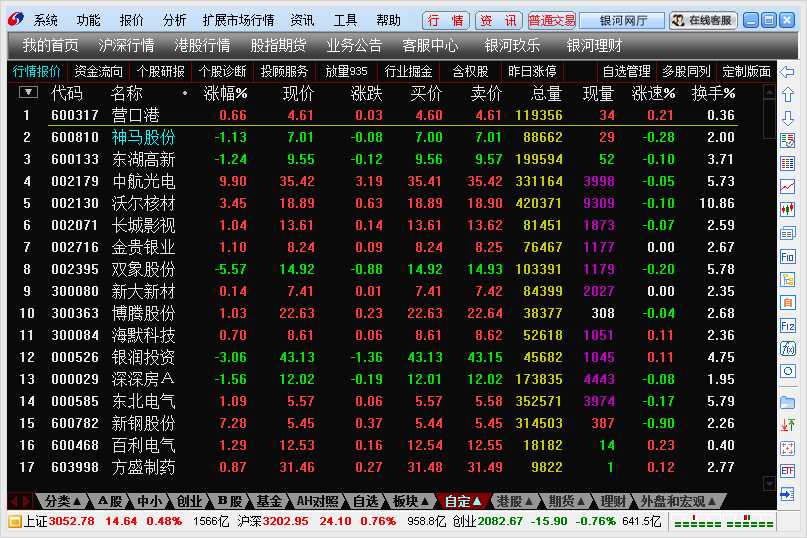807x538 pixels.
Task: Open the 分析 menu
Action: [x=174, y=20]
